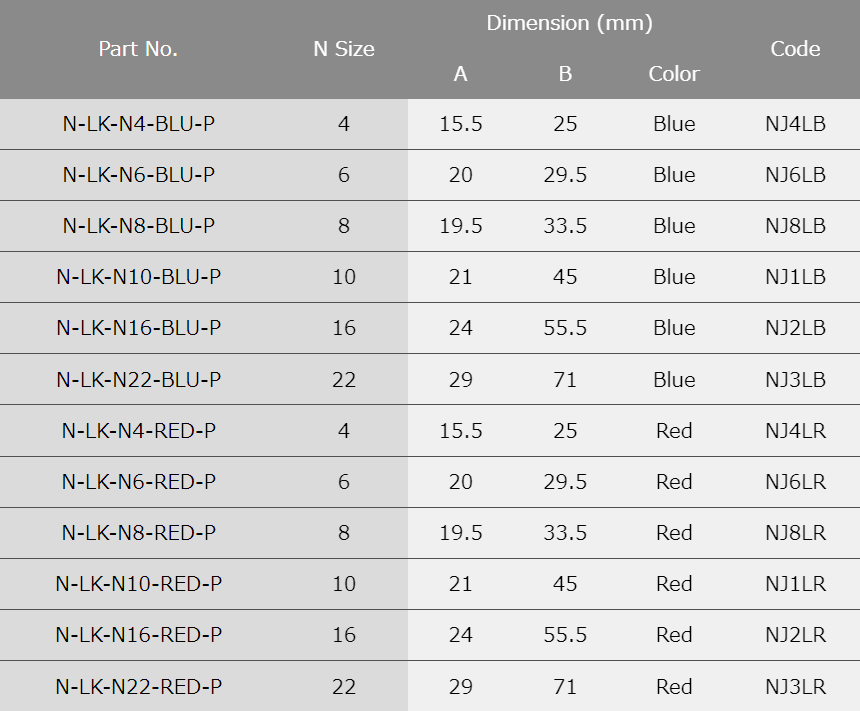Click the A dimension sub-header
Image resolution: width=860 pixels, height=711 pixels.
coord(460,74)
